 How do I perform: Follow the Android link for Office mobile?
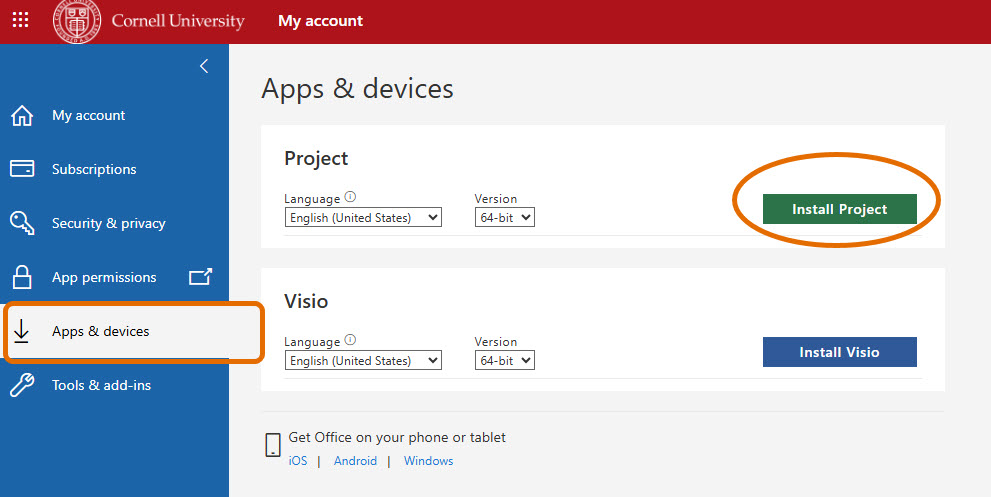tap(355, 461)
